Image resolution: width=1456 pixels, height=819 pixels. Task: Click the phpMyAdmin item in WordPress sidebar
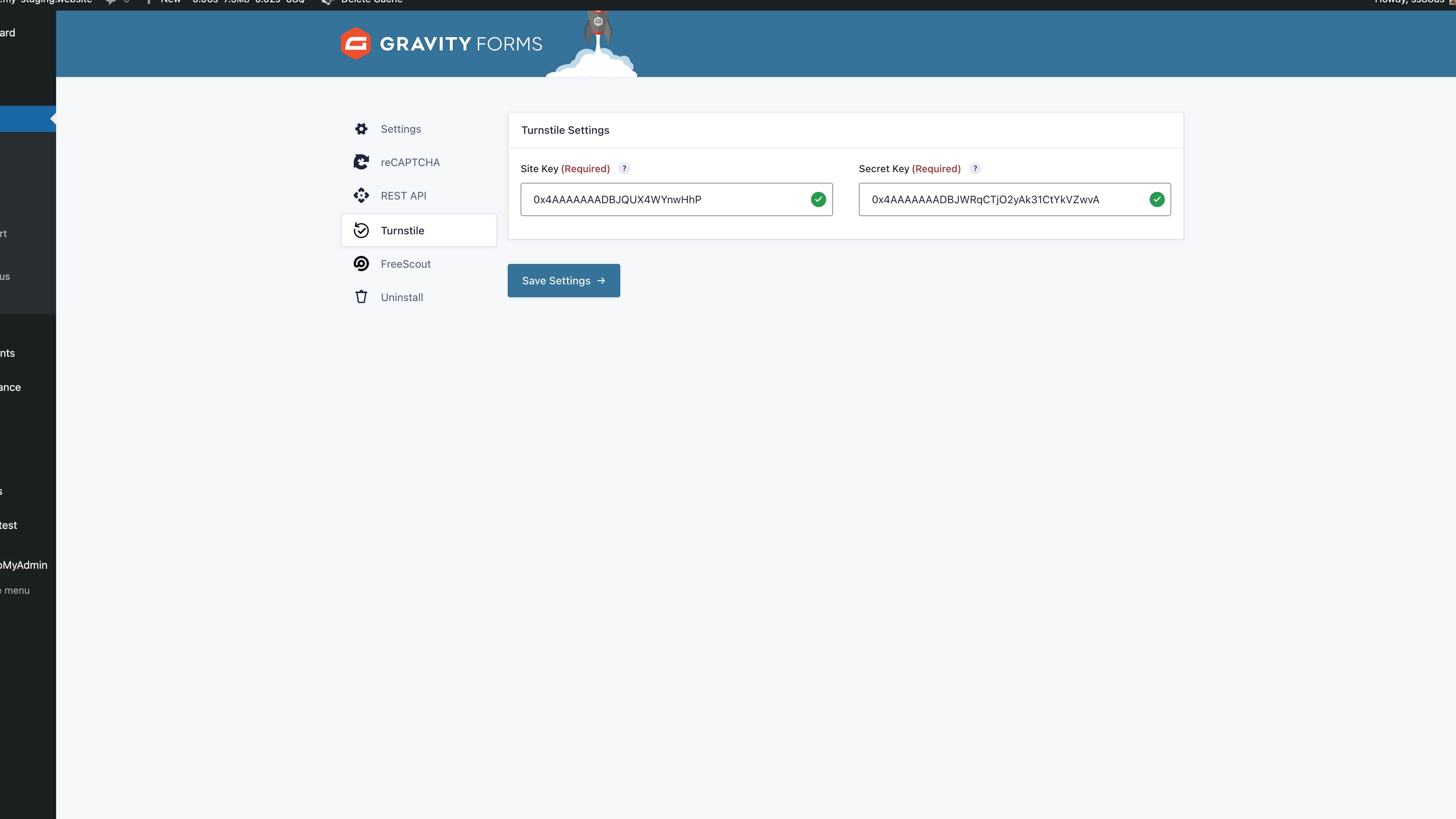coord(24,565)
